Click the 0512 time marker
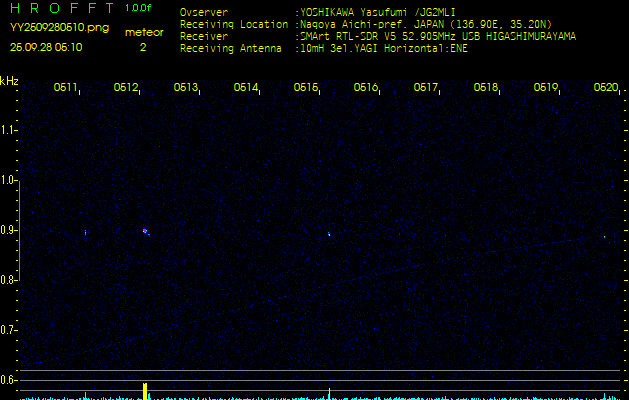629x400 pixels. click(126, 87)
